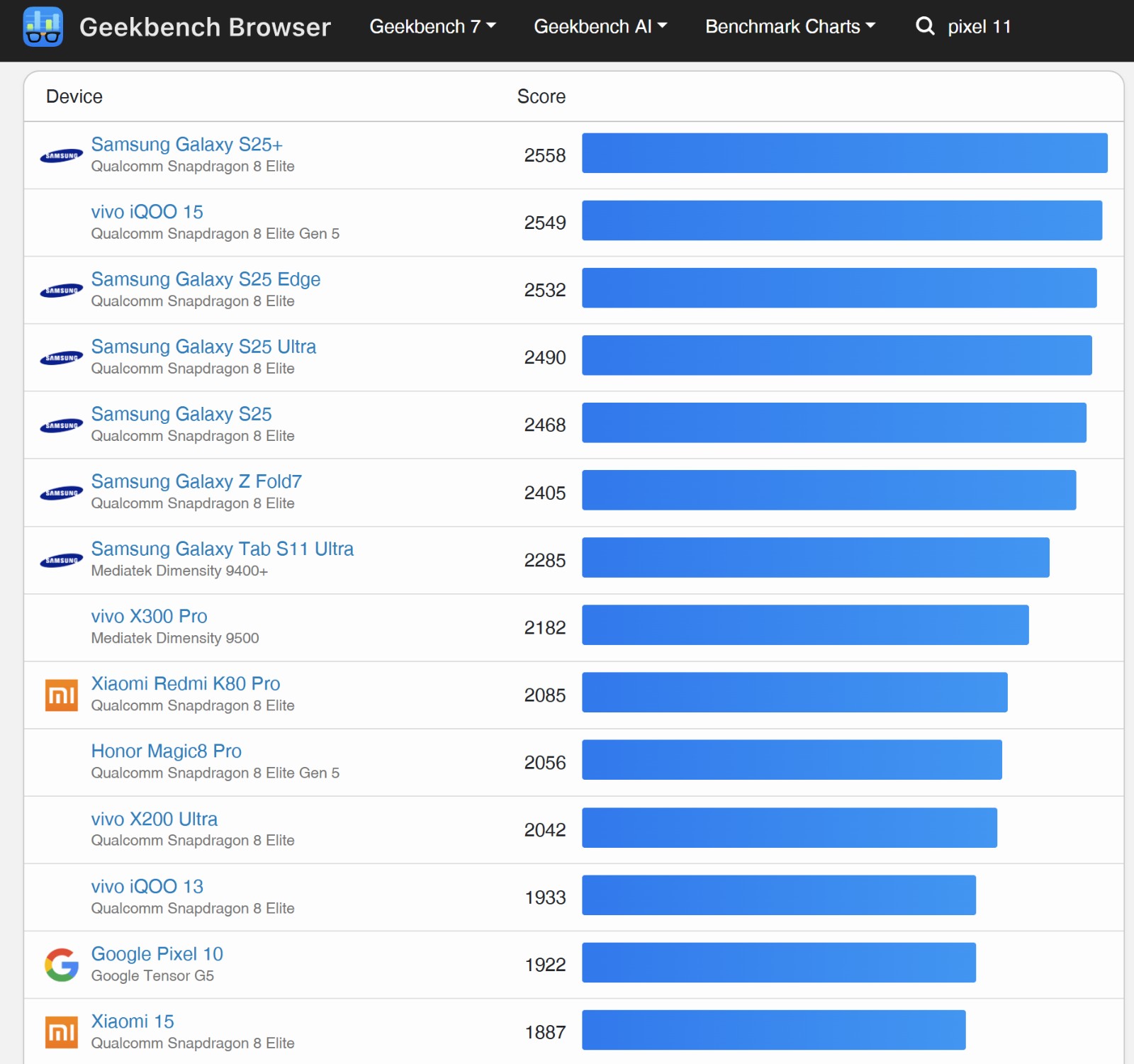Click score value 1887
Image resolution: width=1134 pixels, height=1064 pixels.
tap(545, 1032)
